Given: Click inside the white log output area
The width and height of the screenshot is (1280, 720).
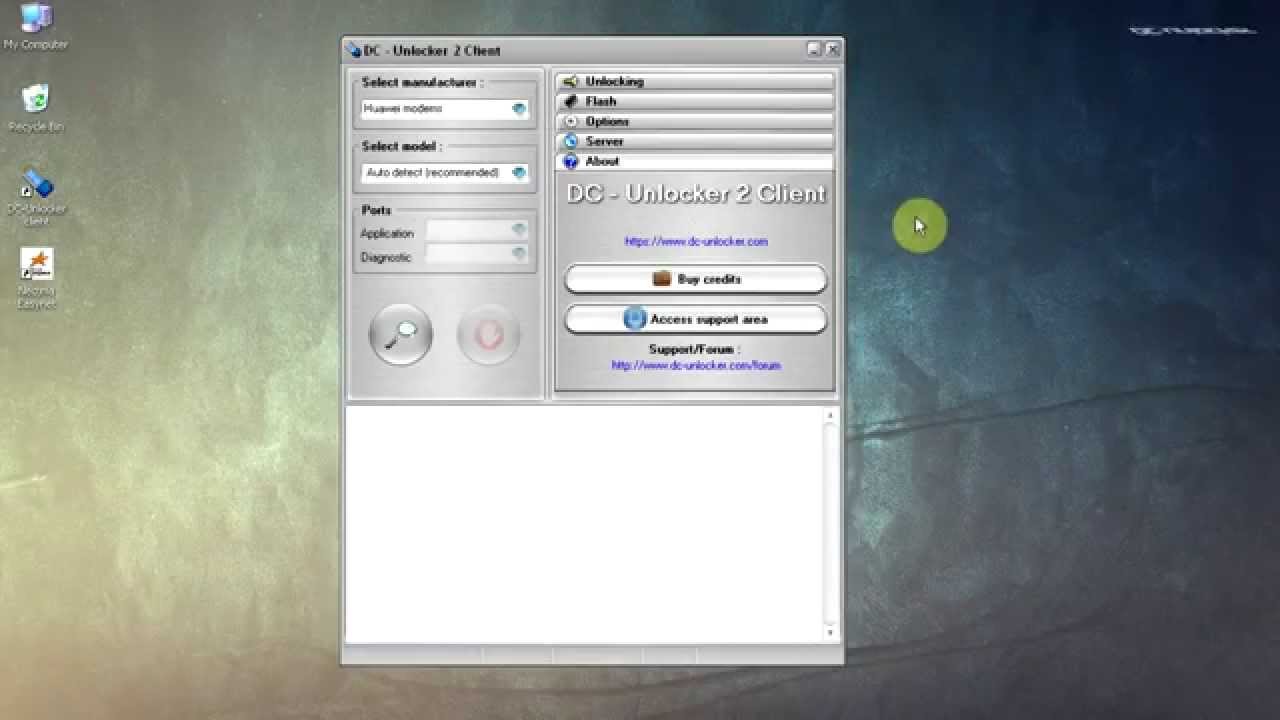Looking at the screenshot, I should pos(585,523).
